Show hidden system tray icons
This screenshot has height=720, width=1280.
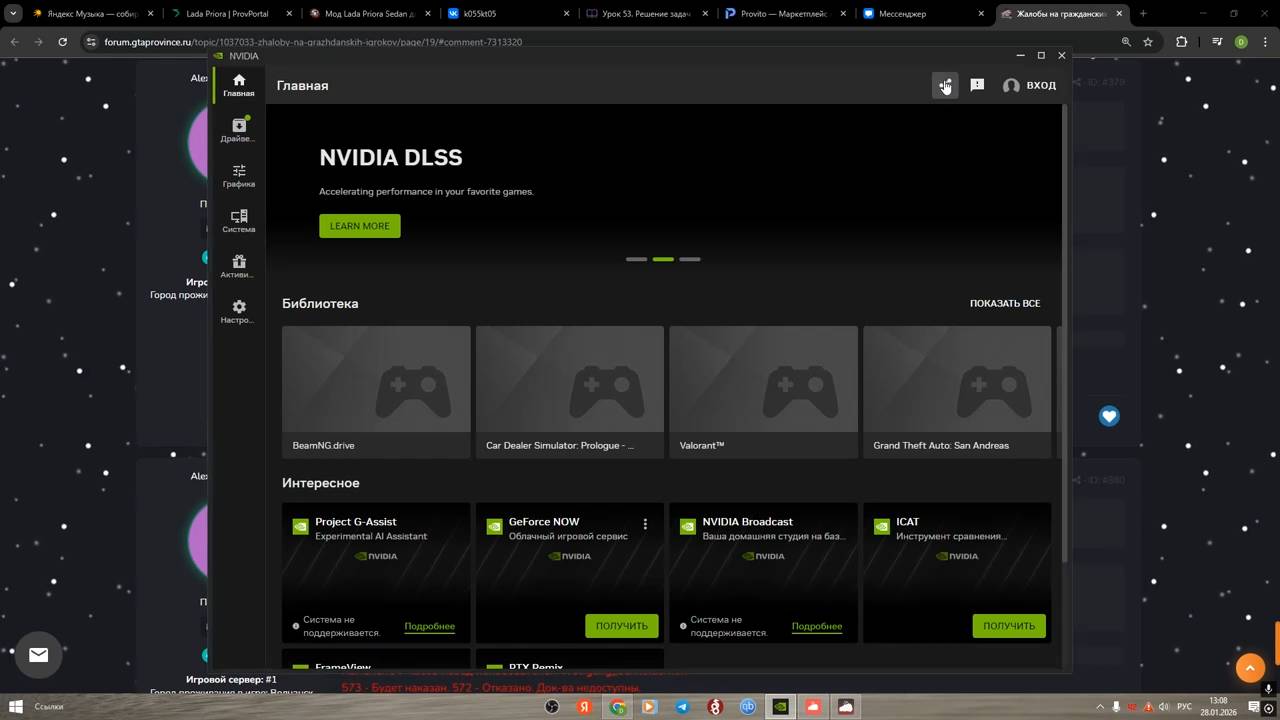(1100, 707)
